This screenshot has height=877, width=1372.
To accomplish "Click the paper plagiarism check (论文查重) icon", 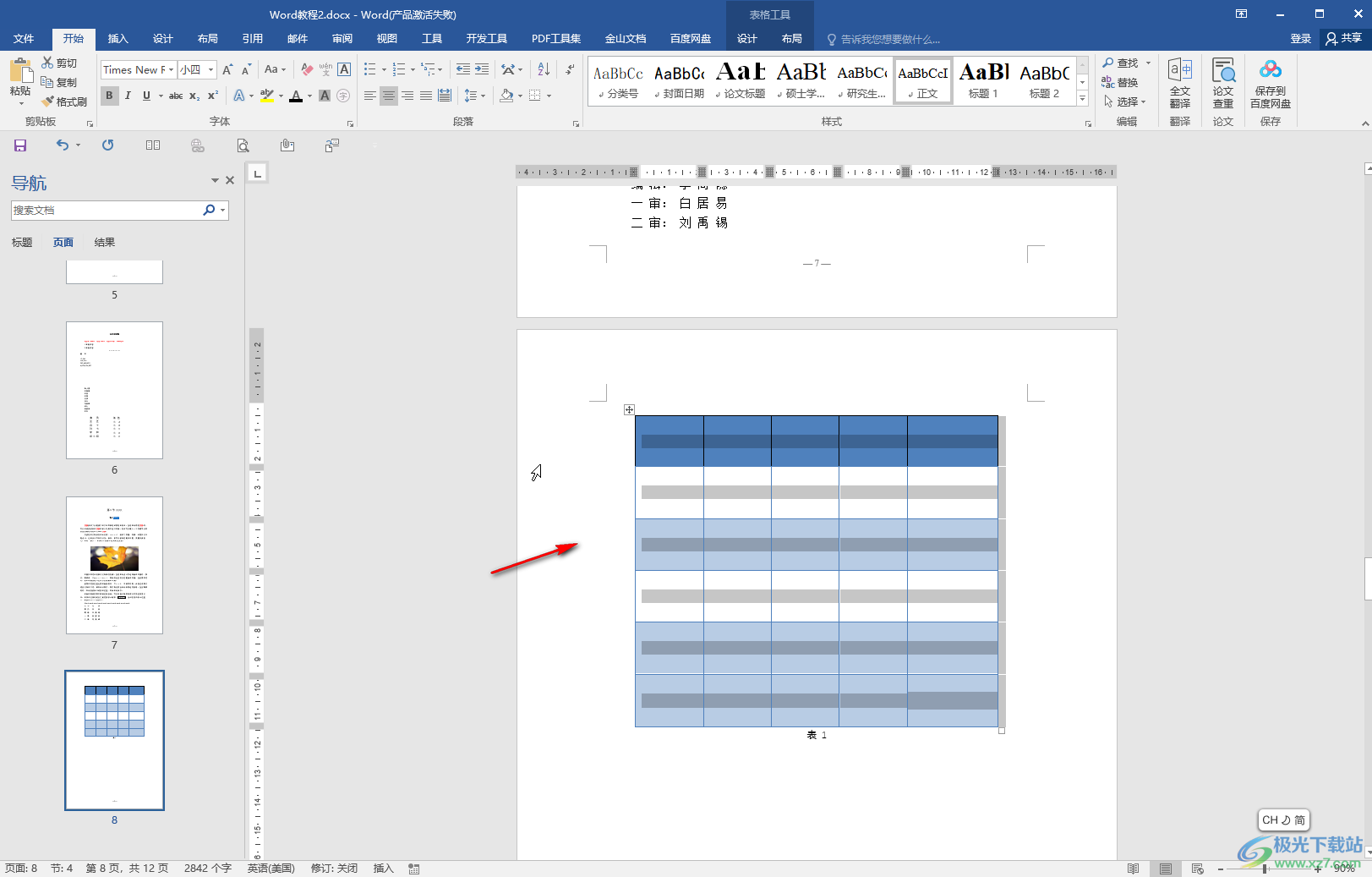I will pos(1223,84).
